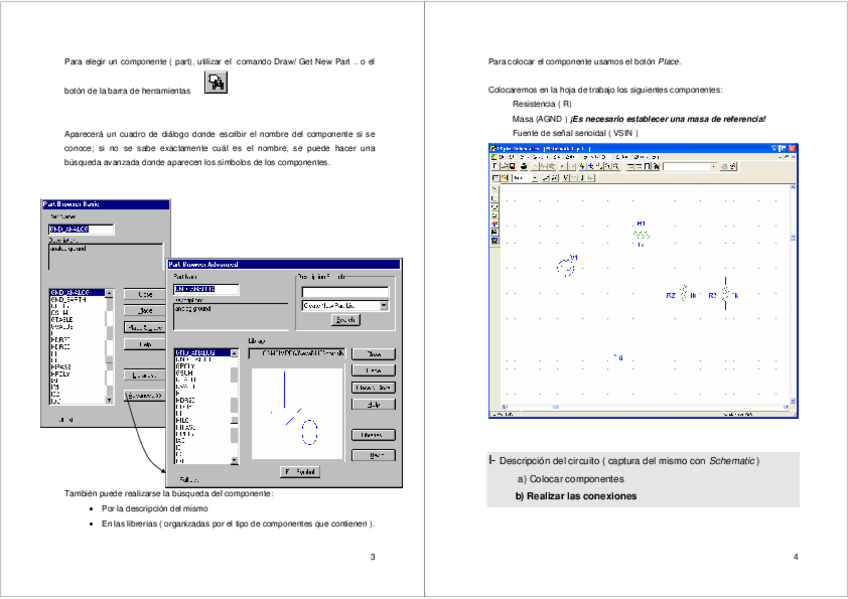Click the V1 sine source symbol
This screenshot has width=848, height=599.
point(566,266)
